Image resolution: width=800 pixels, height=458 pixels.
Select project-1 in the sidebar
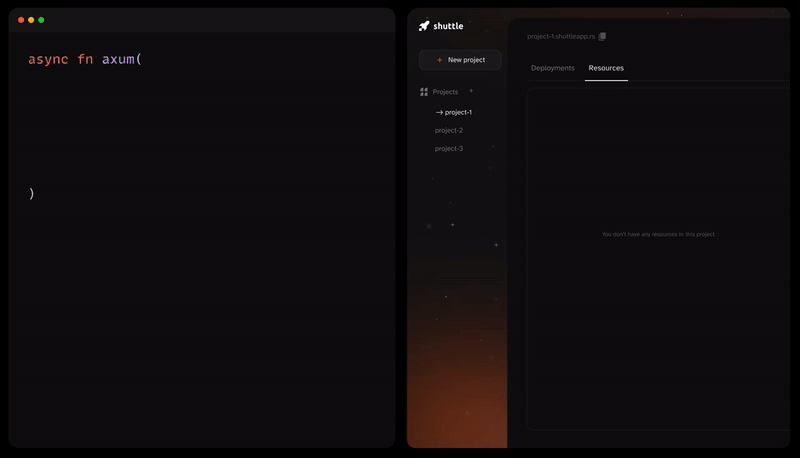coord(458,112)
